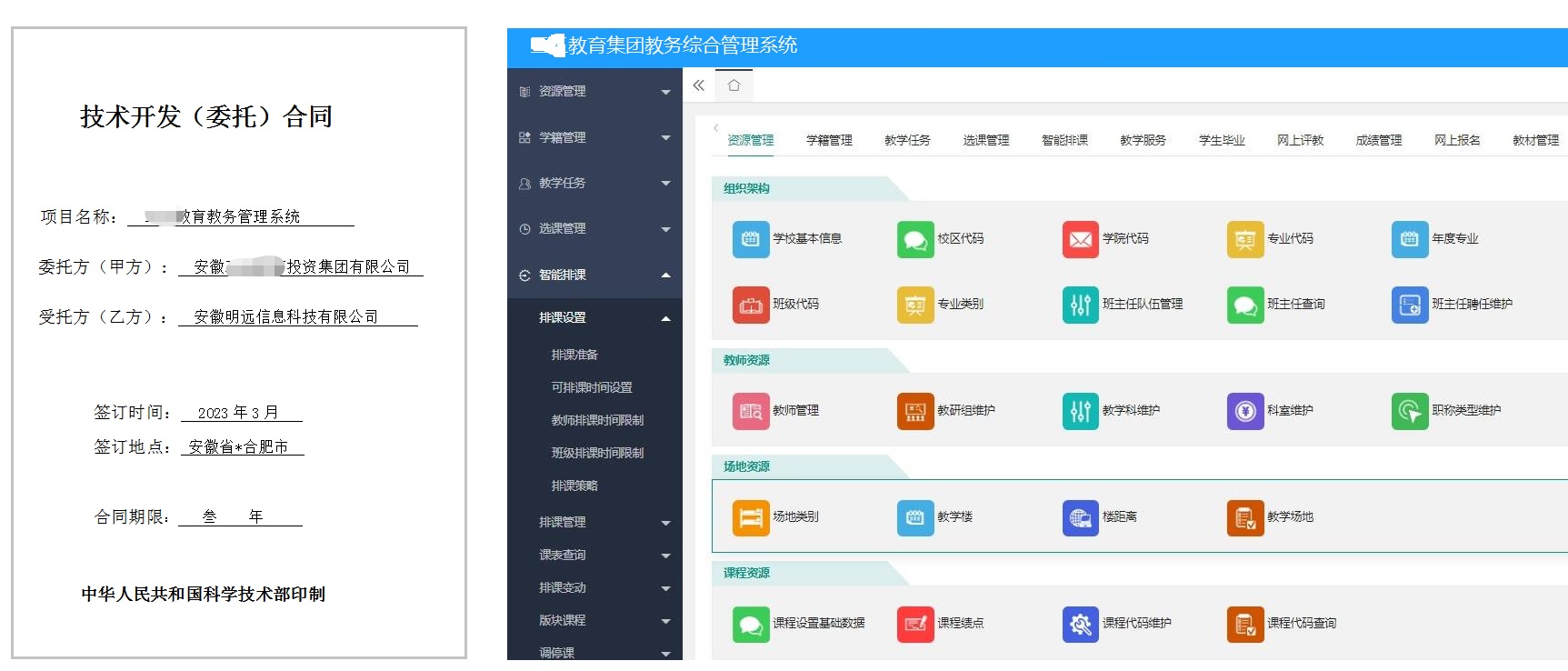Switch to top 资源管理 tab
This screenshot has width=1568, height=671.
tap(751, 140)
